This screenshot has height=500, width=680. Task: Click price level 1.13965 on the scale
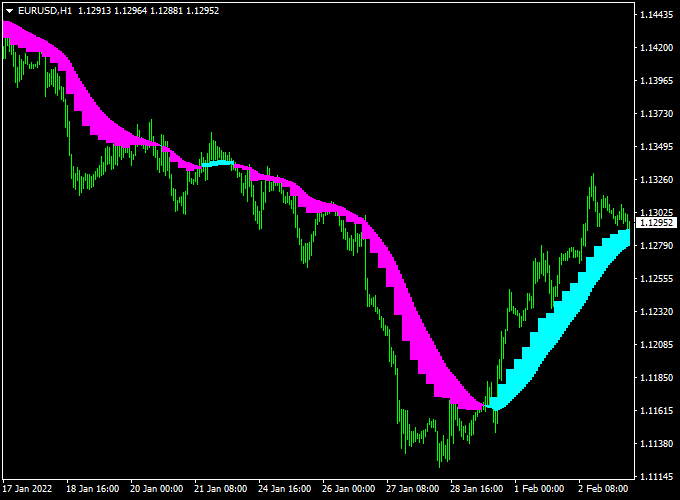pos(657,81)
